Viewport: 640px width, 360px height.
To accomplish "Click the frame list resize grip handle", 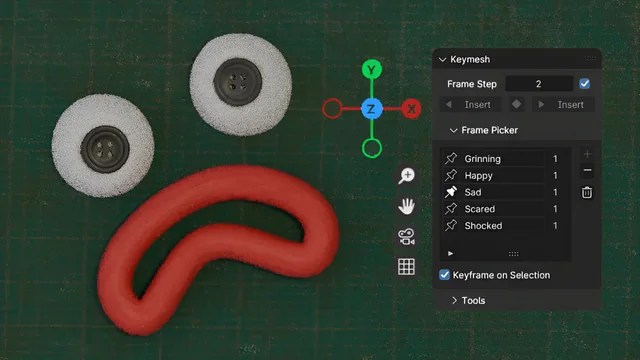I will [513, 254].
